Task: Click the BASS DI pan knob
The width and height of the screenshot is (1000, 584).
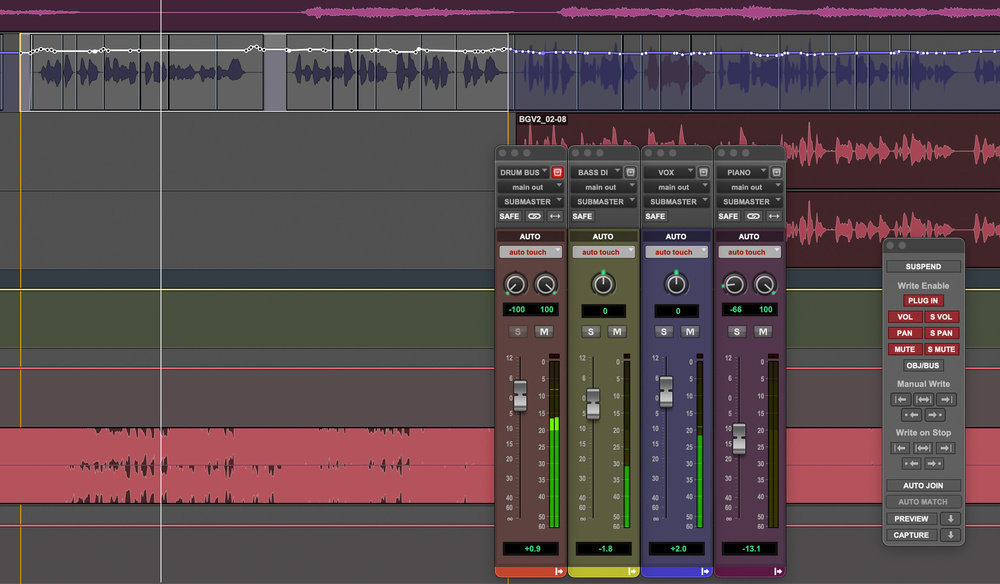Action: tap(603, 284)
